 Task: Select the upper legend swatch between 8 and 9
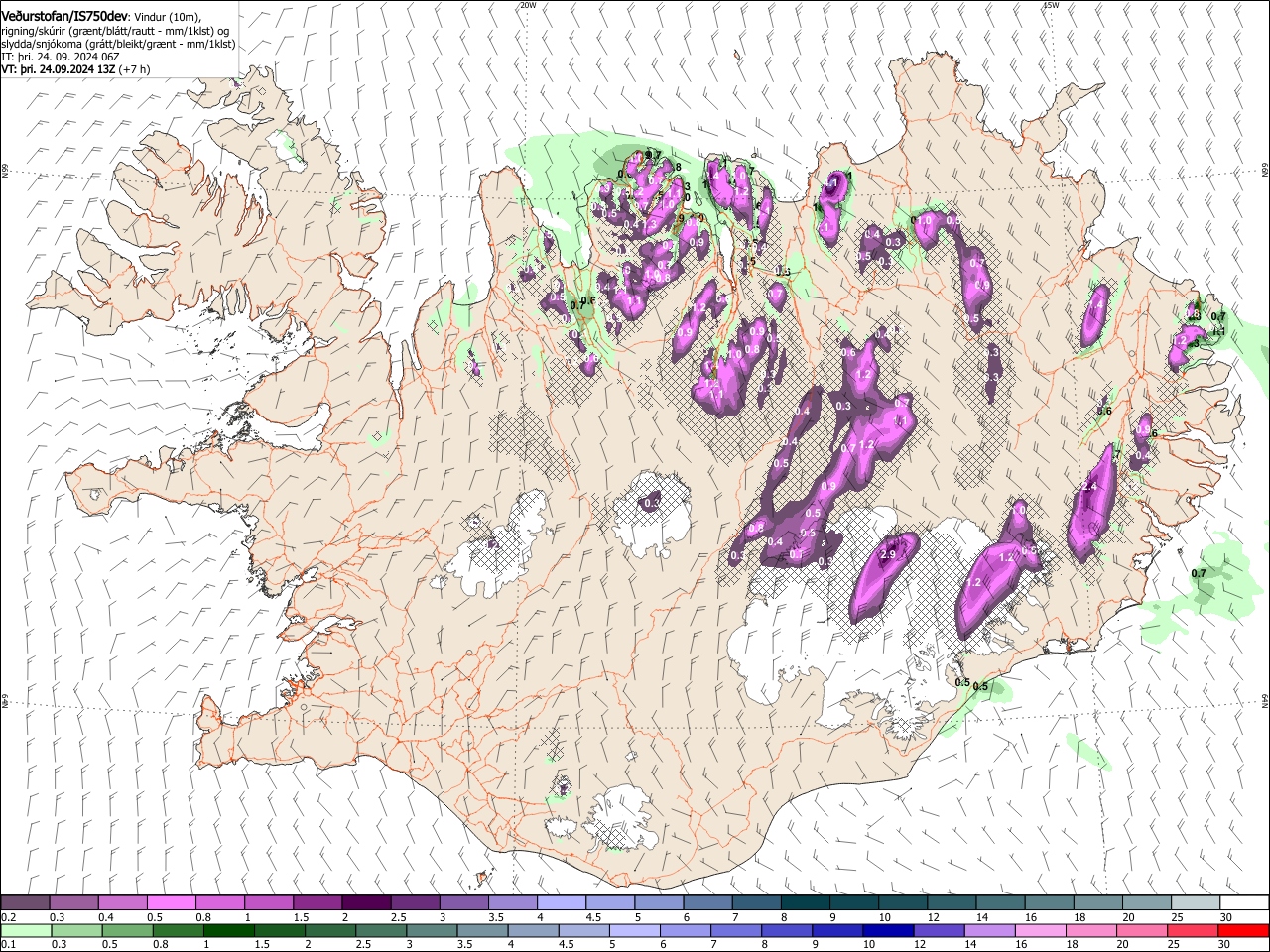tap(805, 902)
